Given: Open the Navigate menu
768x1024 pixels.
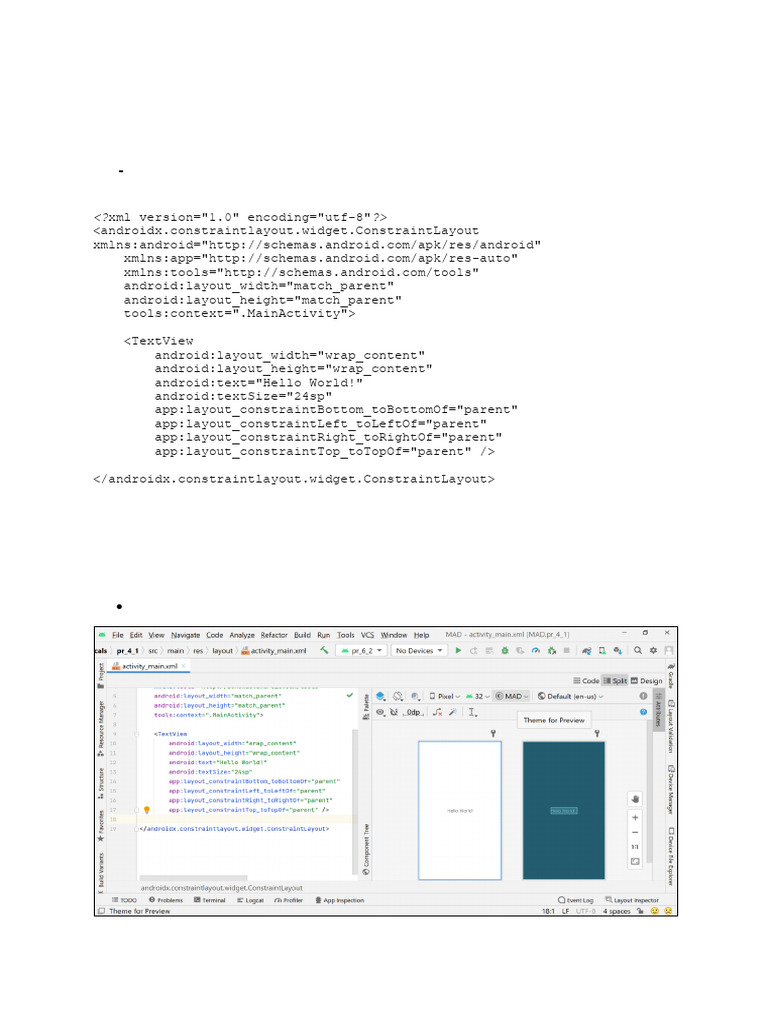Looking at the screenshot, I should tap(185, 635).
